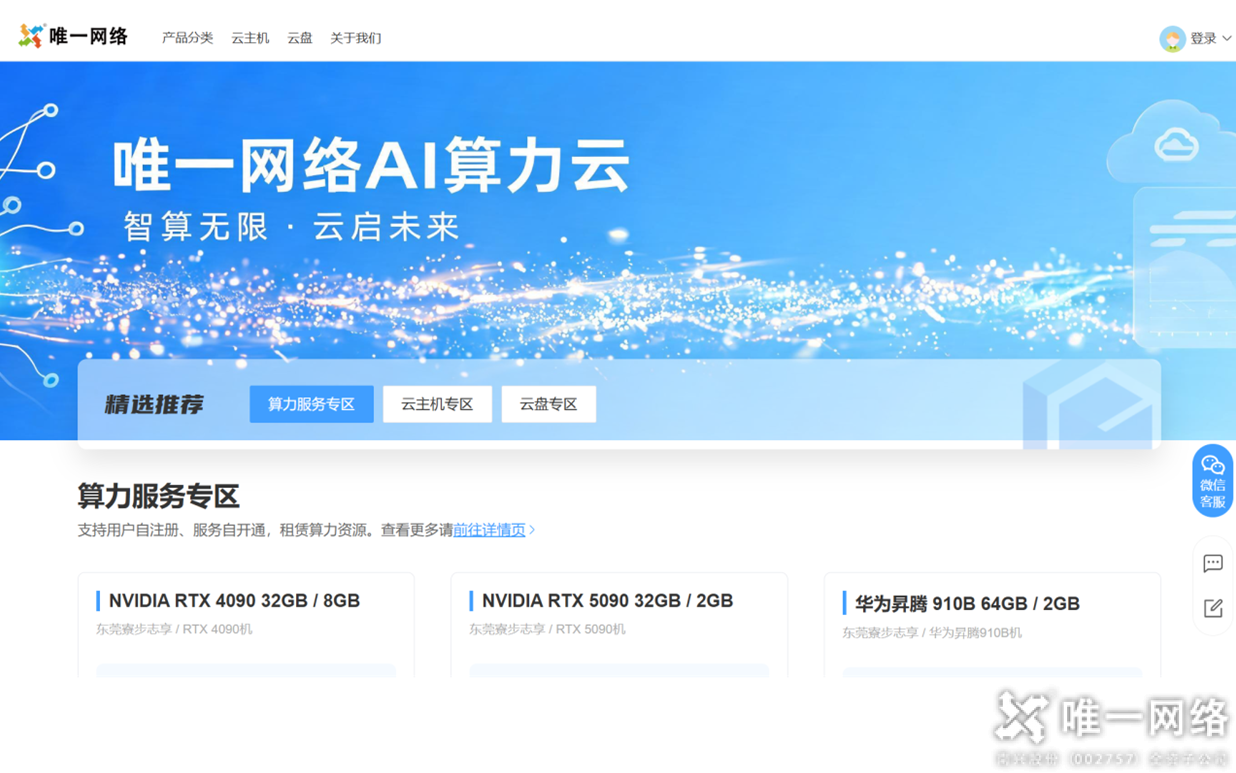
Task: Click the user avatar icon
Action: pyautogui.click(x=1172, y=38)
